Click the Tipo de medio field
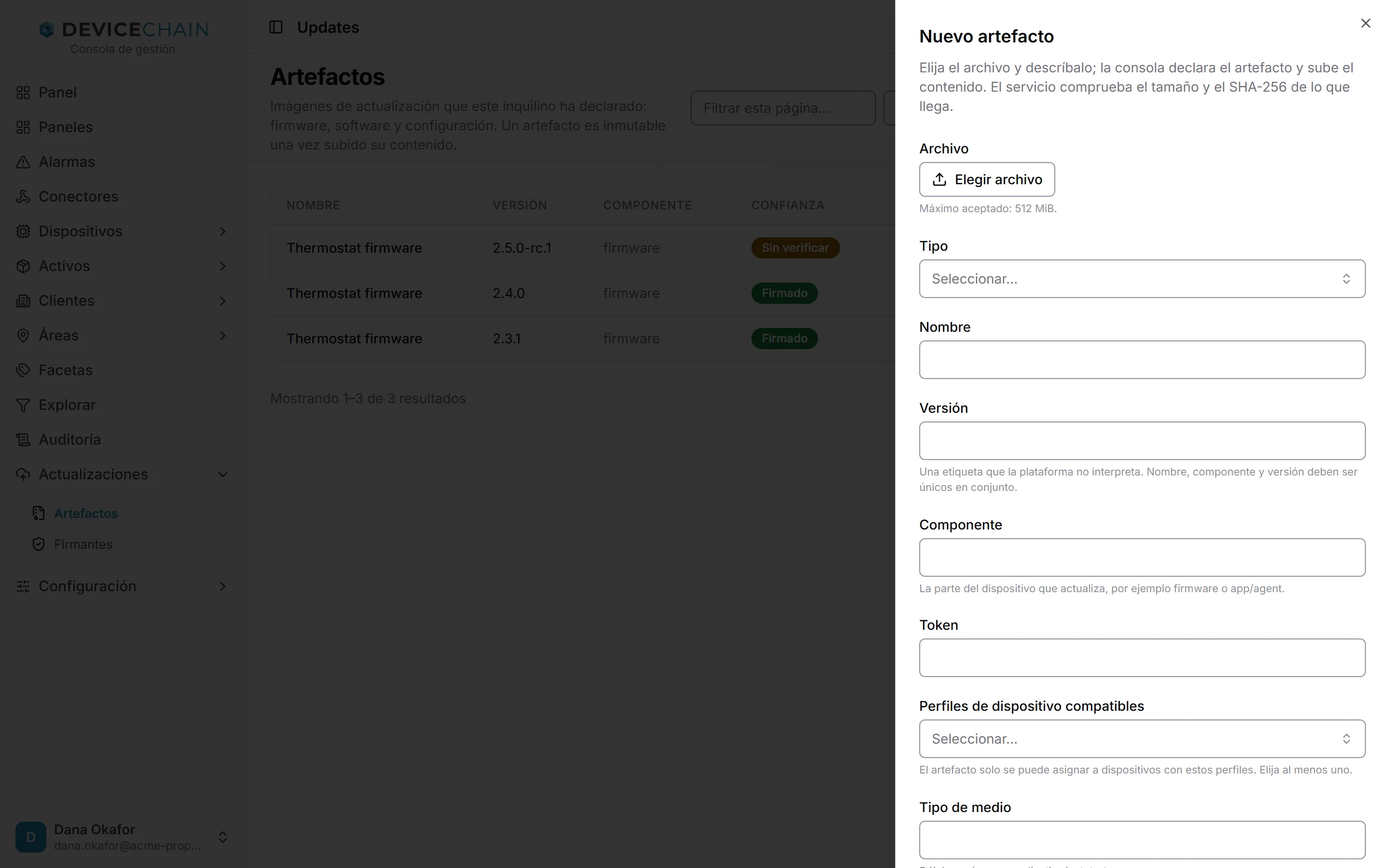Image resolution: width=1389 pixels, height=868 pixels. pyautogui.click(x=1142, y=840)
